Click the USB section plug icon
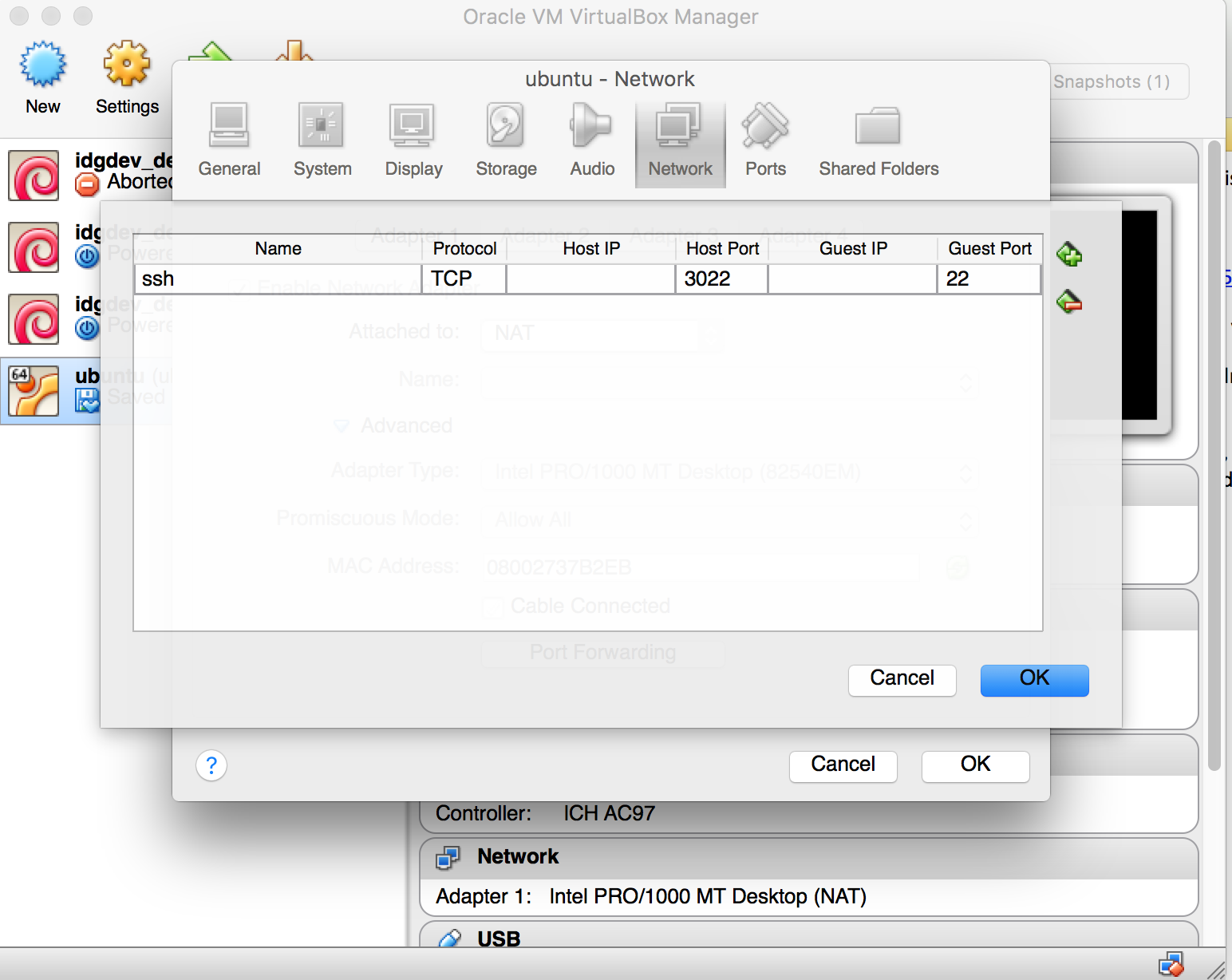 (450, 938)
